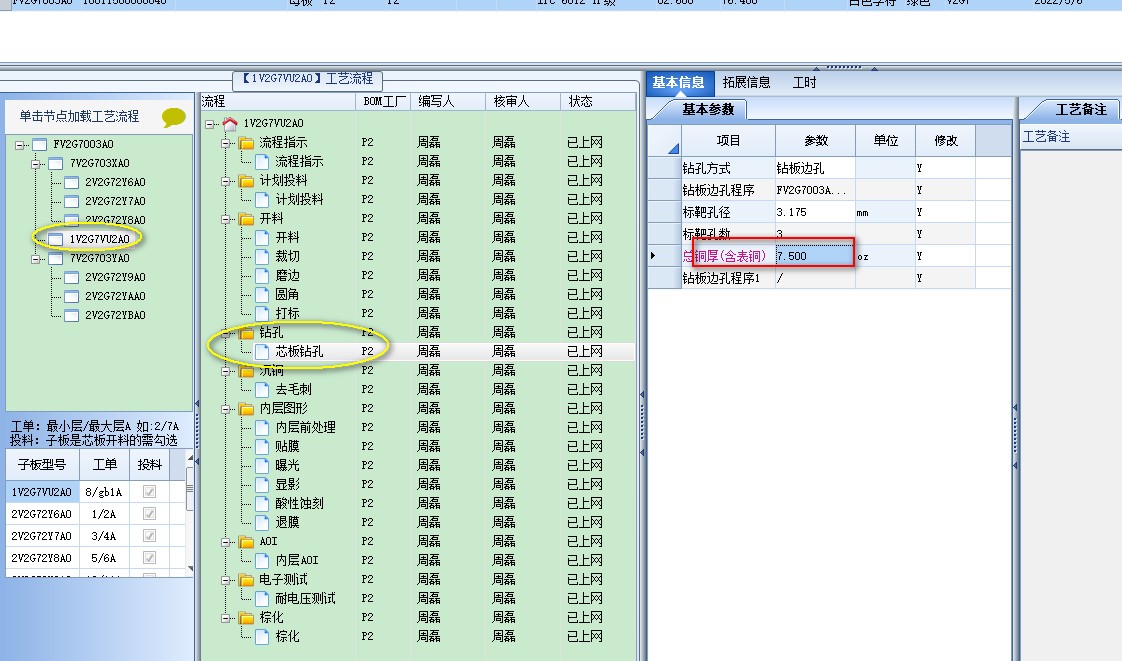Screen dimensions: 1122x661
Task: Select the 基本参数 sub-tab
Action: click(x=708, y=109)
